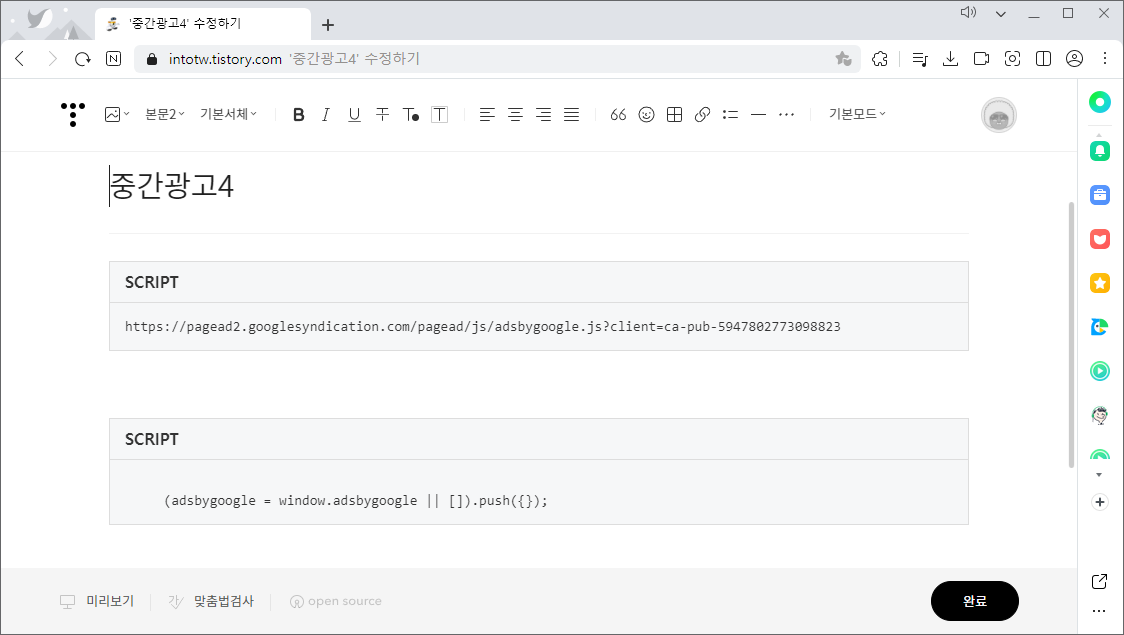Mute tab audio speaker icon
The width and height of the screenshot is (1124, 635).
click(968, 12)
